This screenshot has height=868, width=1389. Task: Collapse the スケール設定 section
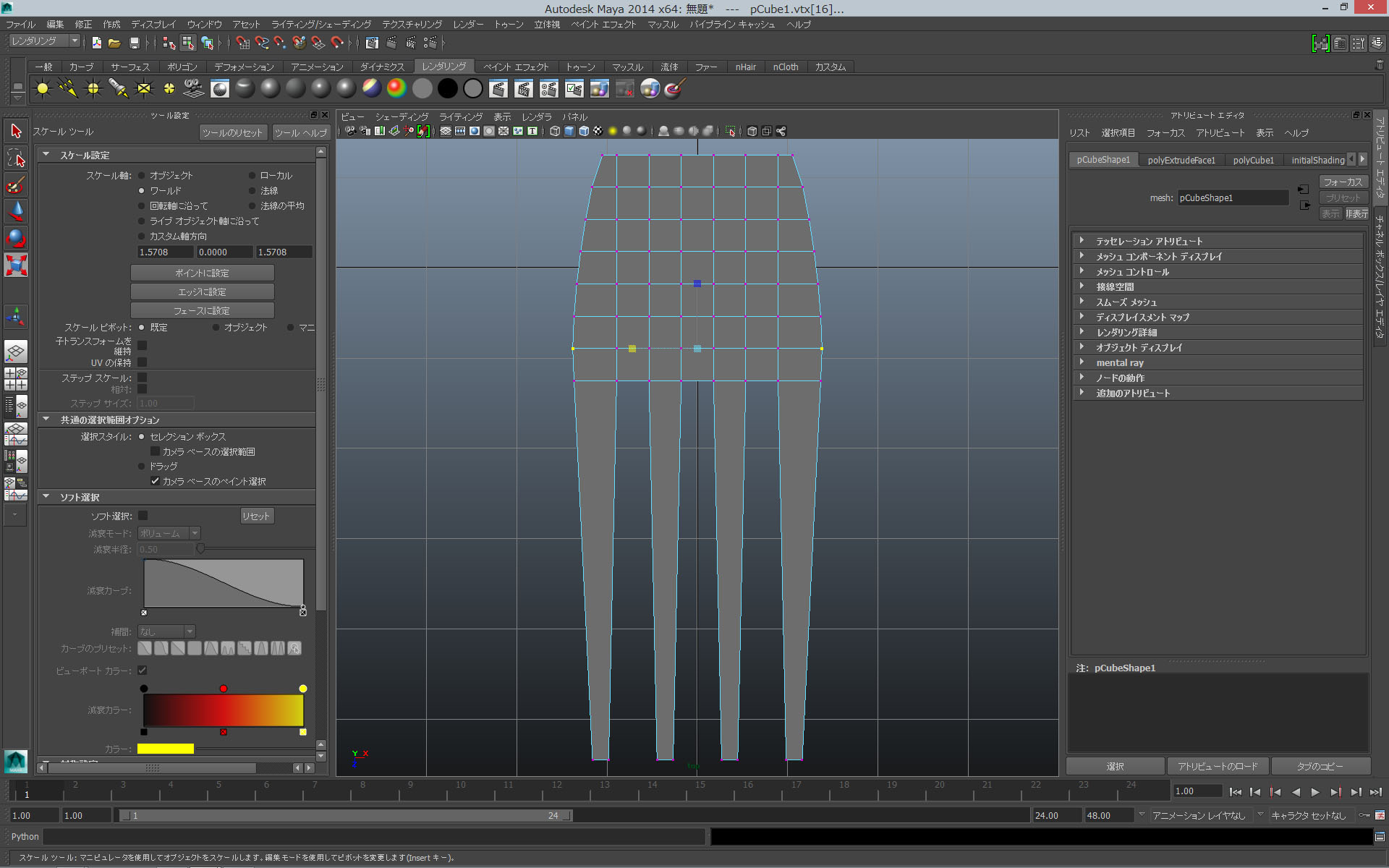pyautogui.click(x=46, y=154)
